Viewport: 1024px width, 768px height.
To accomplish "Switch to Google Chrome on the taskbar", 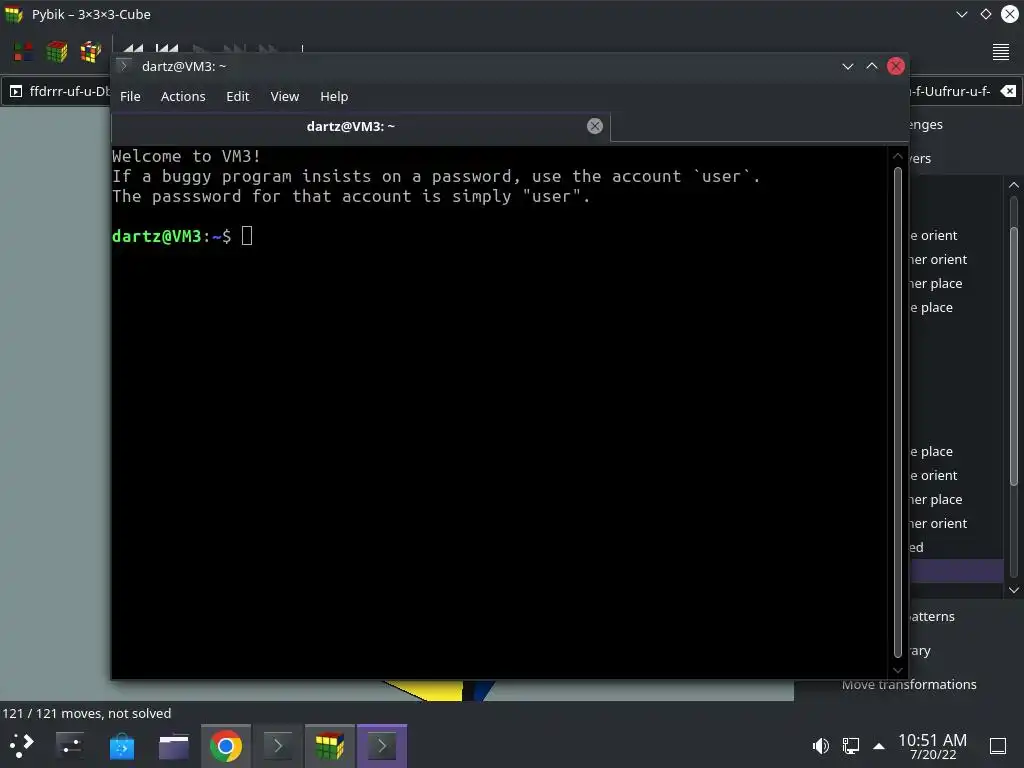I will (x=226, y=746).
